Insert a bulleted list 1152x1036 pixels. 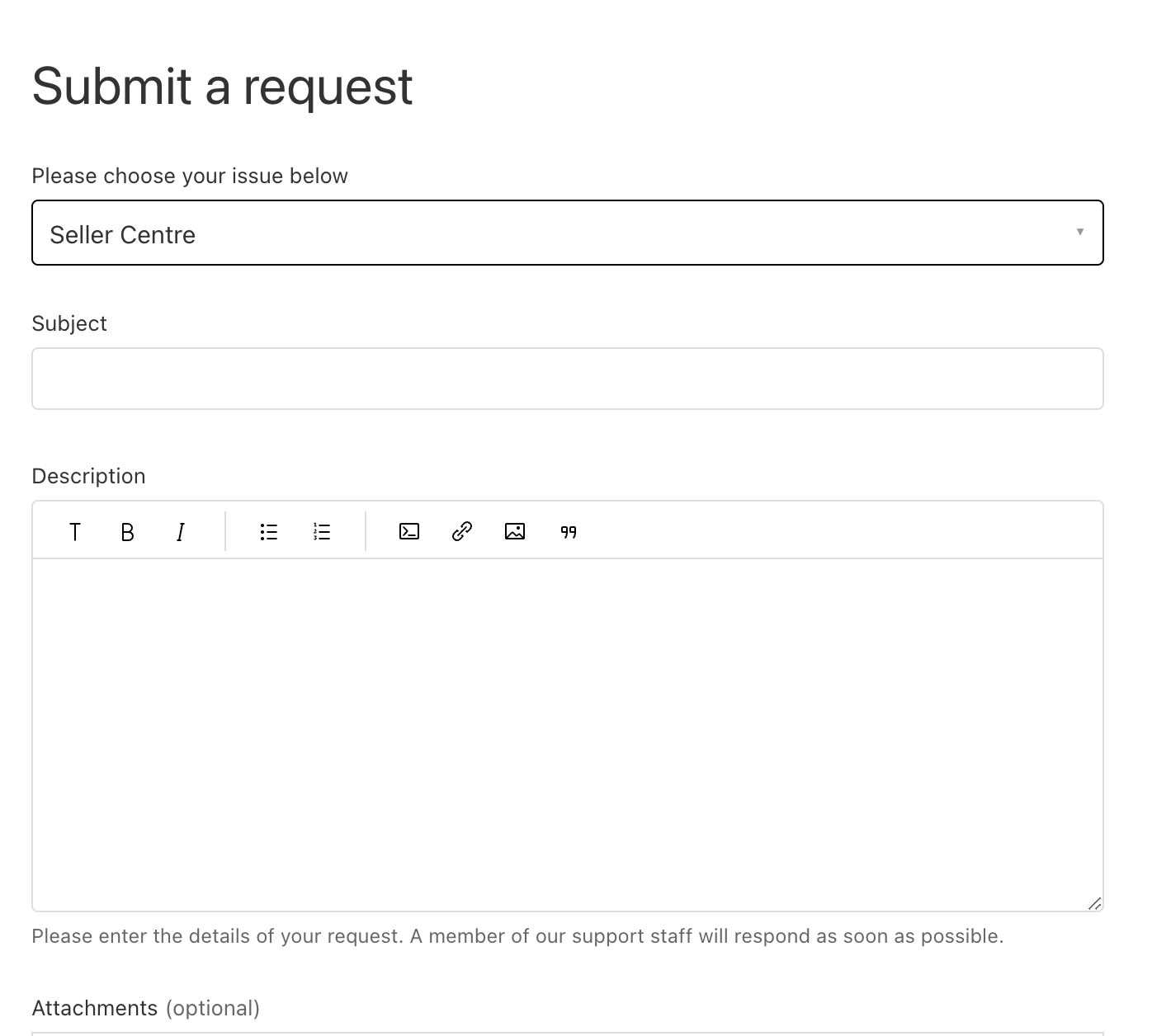click(x=269, y=532)
